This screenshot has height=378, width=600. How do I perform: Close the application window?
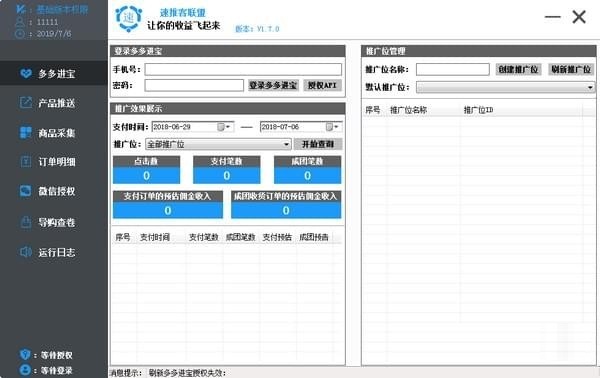pyautogui.click(x=579, y=17)
